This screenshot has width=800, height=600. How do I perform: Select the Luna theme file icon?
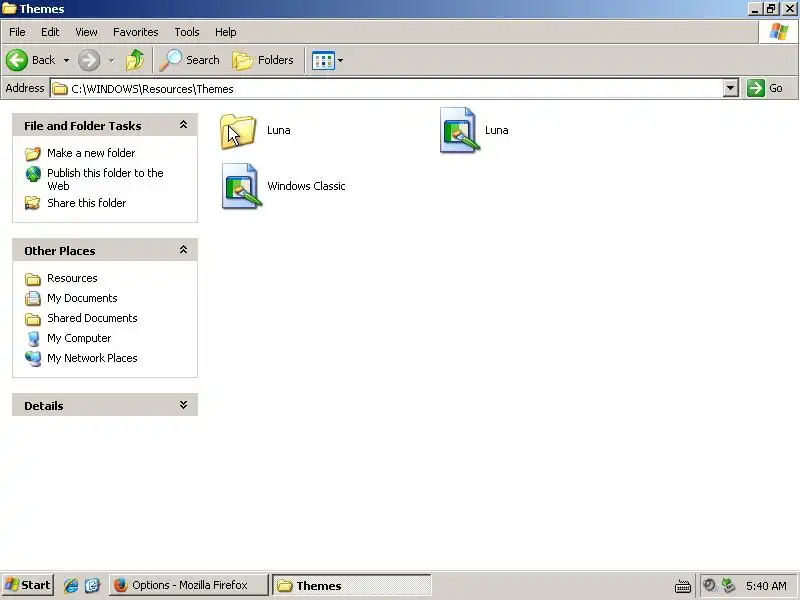460,130
